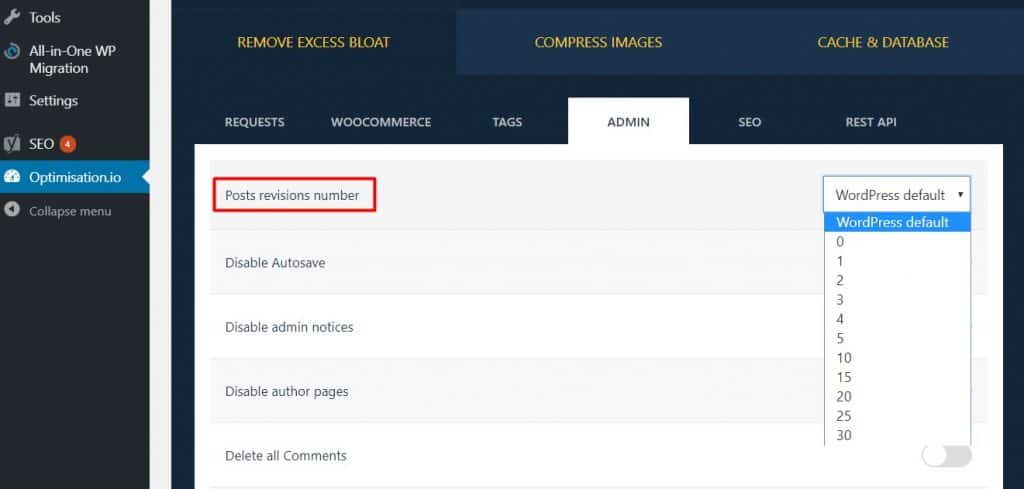Toggle the Delete all Comments switch
Viewport: 1024px width, 489px height.
click(x=946, y=456)
